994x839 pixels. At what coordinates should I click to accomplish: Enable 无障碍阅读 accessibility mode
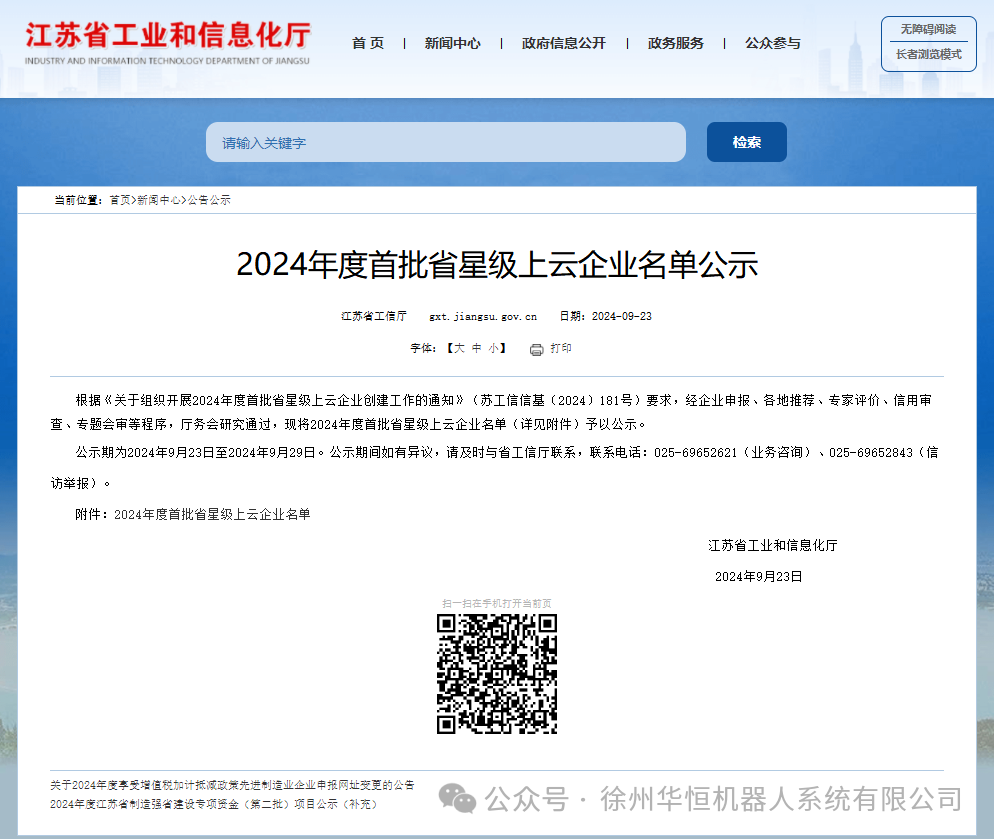[928, 29]
